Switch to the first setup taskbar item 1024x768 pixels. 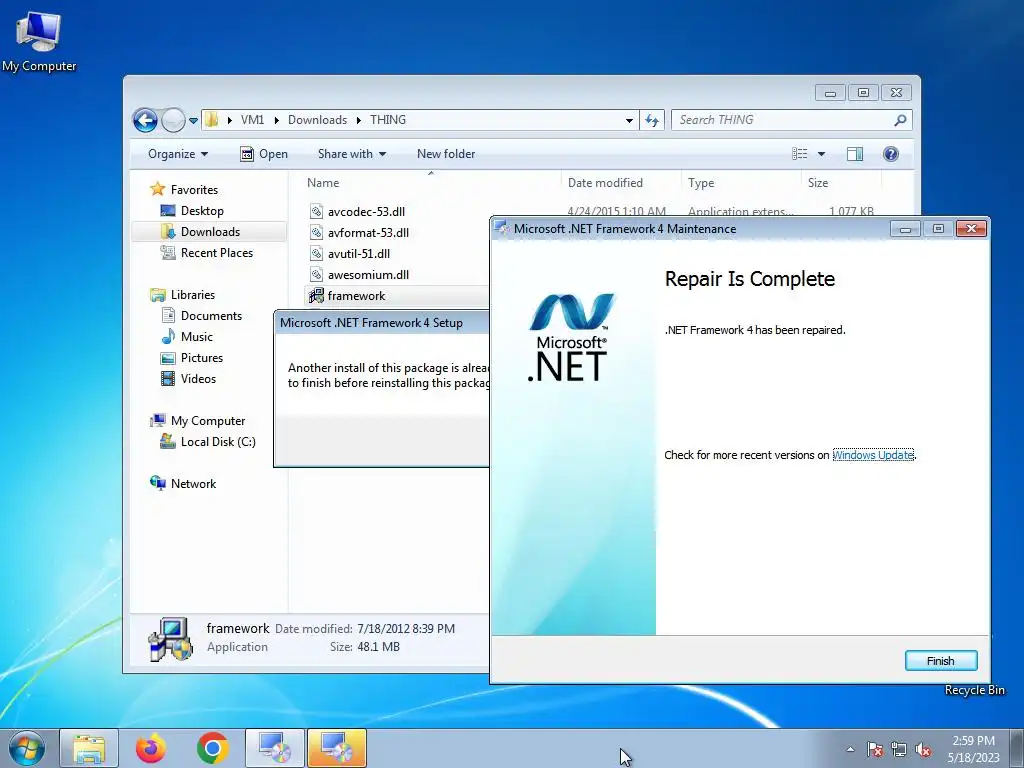coord(274,748)
